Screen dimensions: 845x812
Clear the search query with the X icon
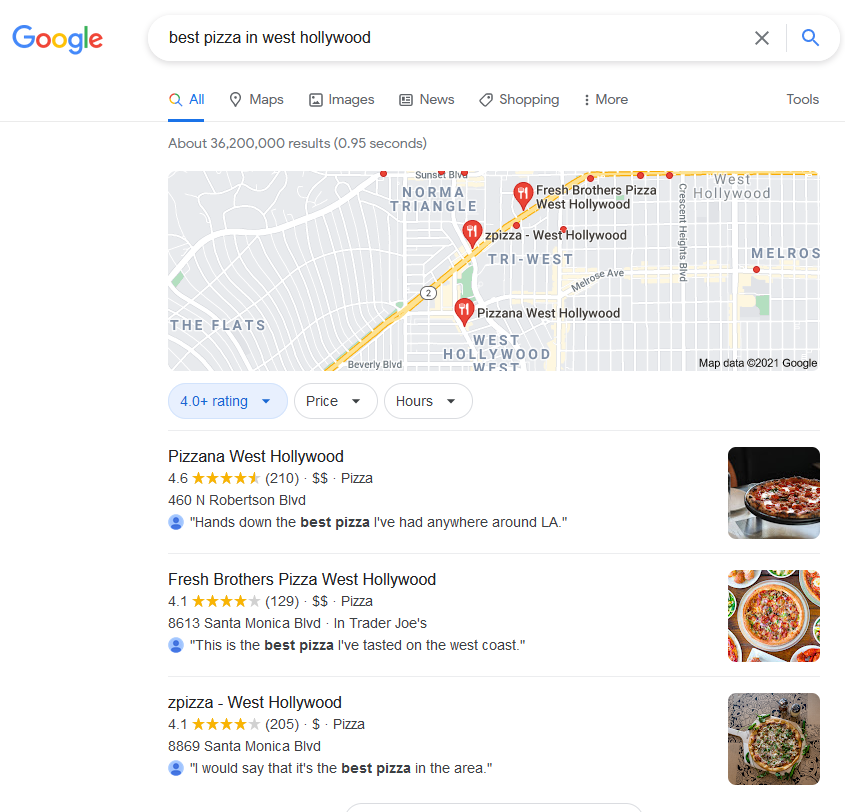coord(761,38)
